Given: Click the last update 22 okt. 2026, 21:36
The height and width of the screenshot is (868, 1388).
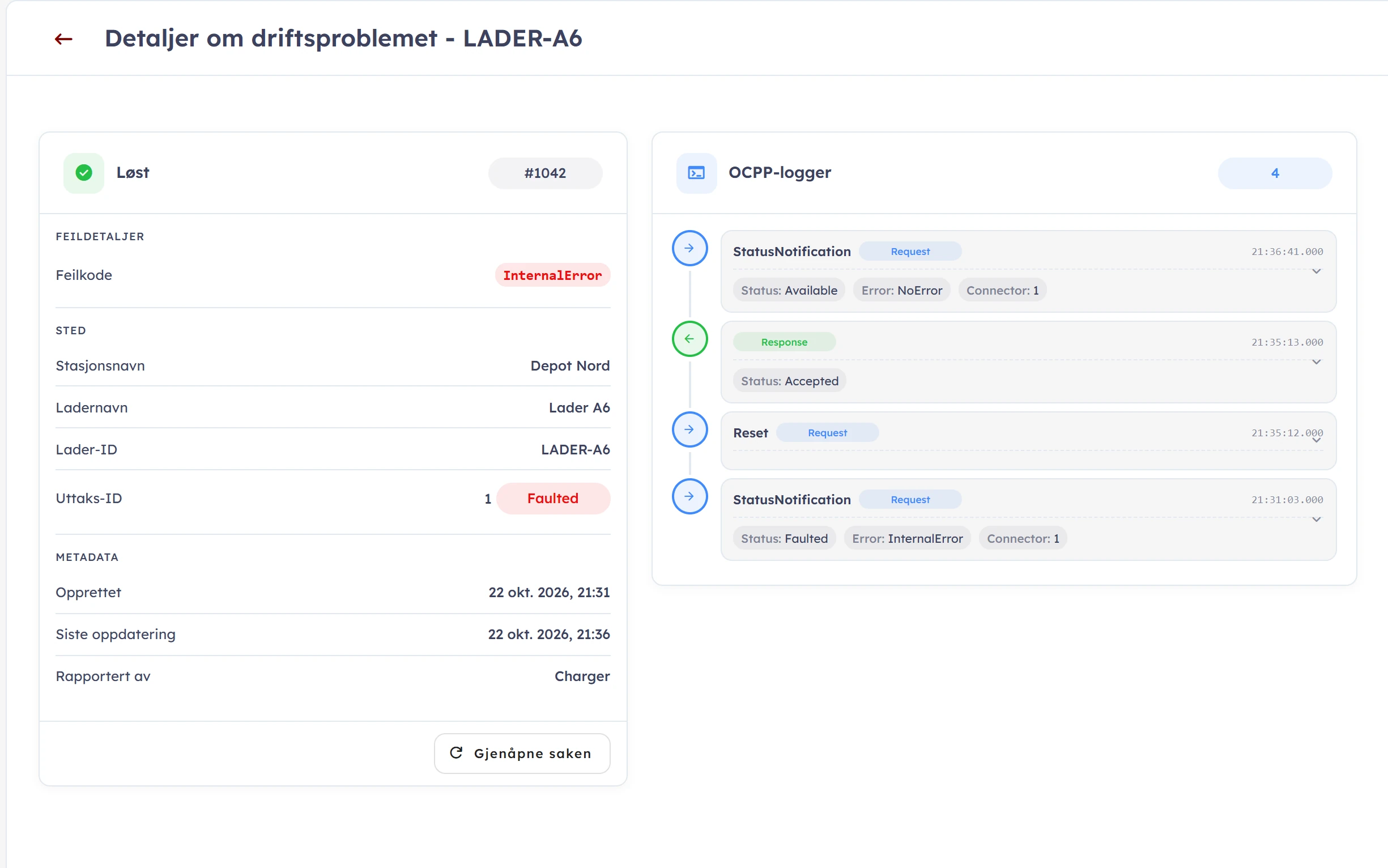Looking at the screenshot, I should point(549,635).
